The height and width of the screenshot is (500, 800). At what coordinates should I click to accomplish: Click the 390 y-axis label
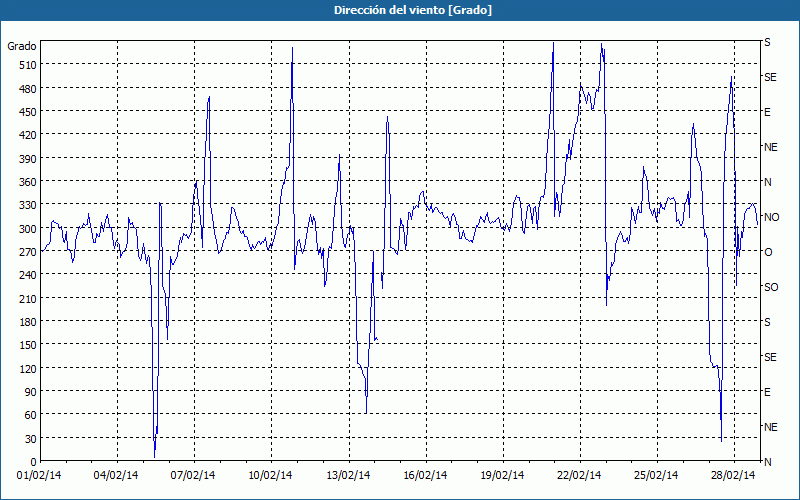click(x=28, y=159)
